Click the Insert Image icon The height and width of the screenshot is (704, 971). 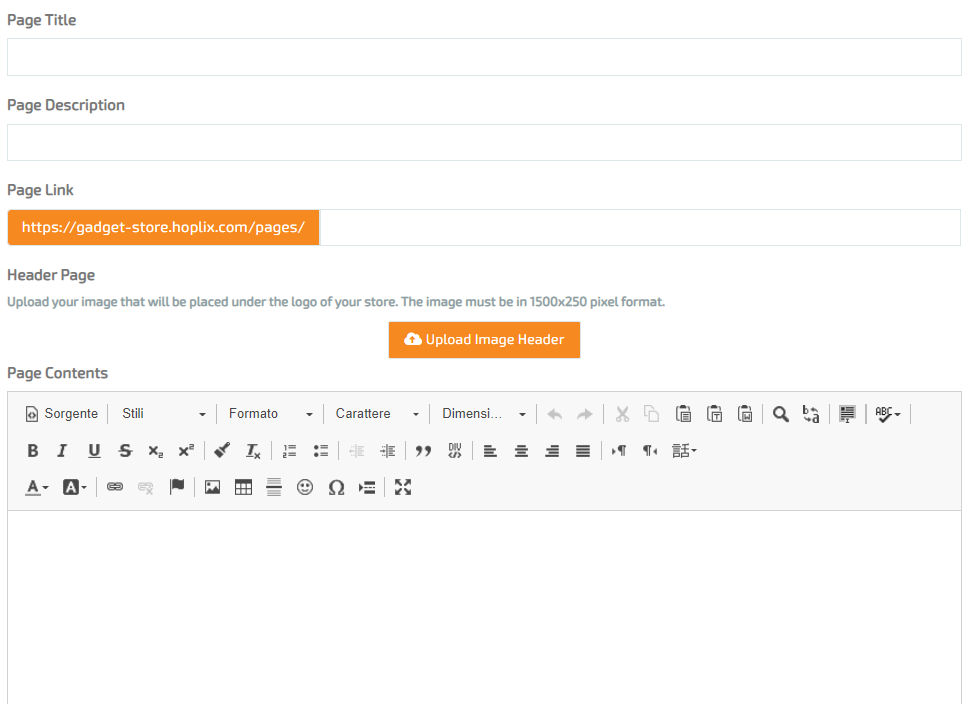coord(212,487)
